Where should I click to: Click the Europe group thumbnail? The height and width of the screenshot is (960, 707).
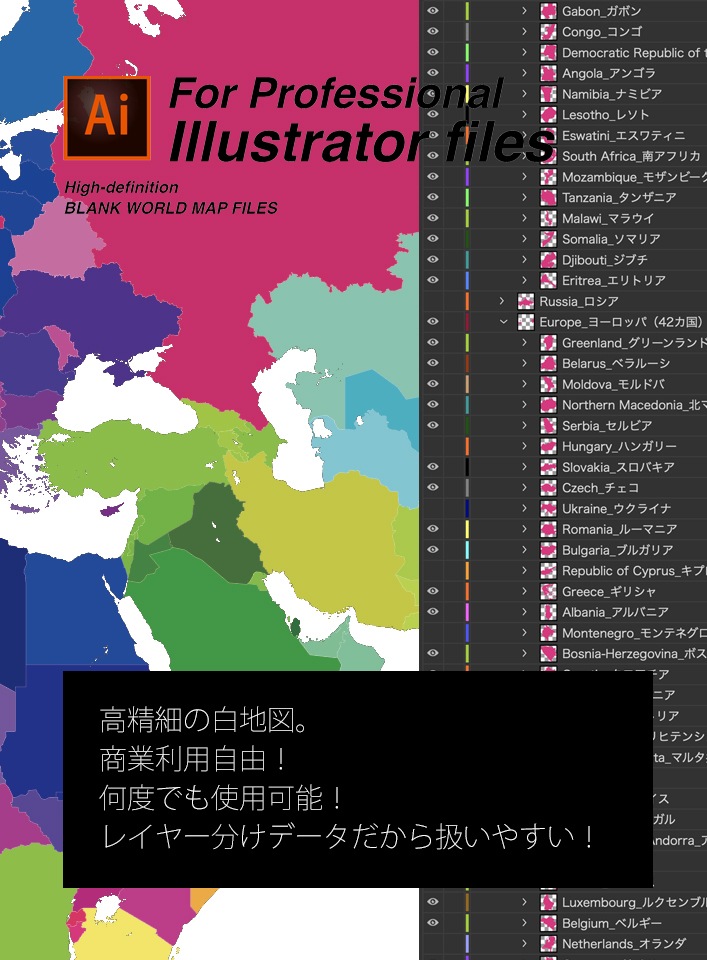pyautogui.click(x=526, y=321)
